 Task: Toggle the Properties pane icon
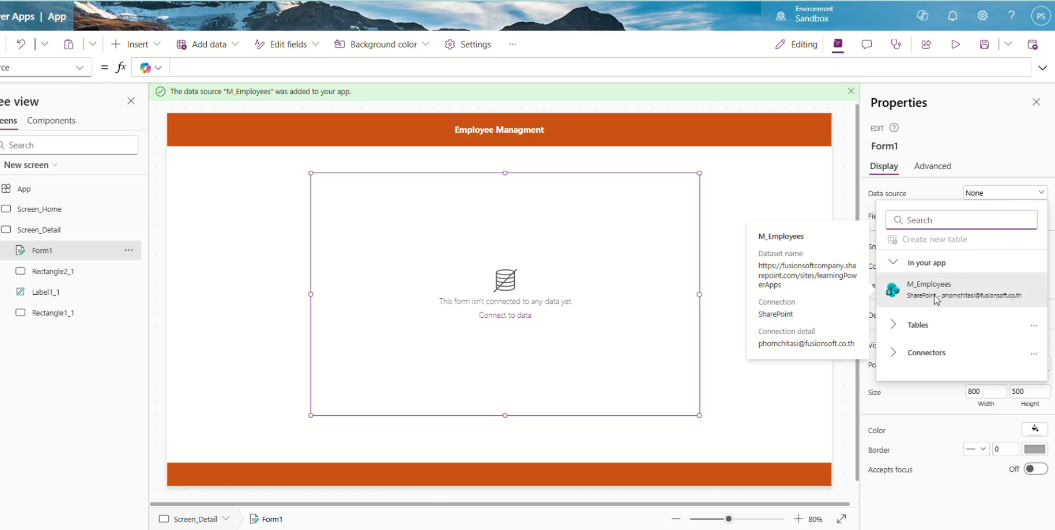point(838,44)
